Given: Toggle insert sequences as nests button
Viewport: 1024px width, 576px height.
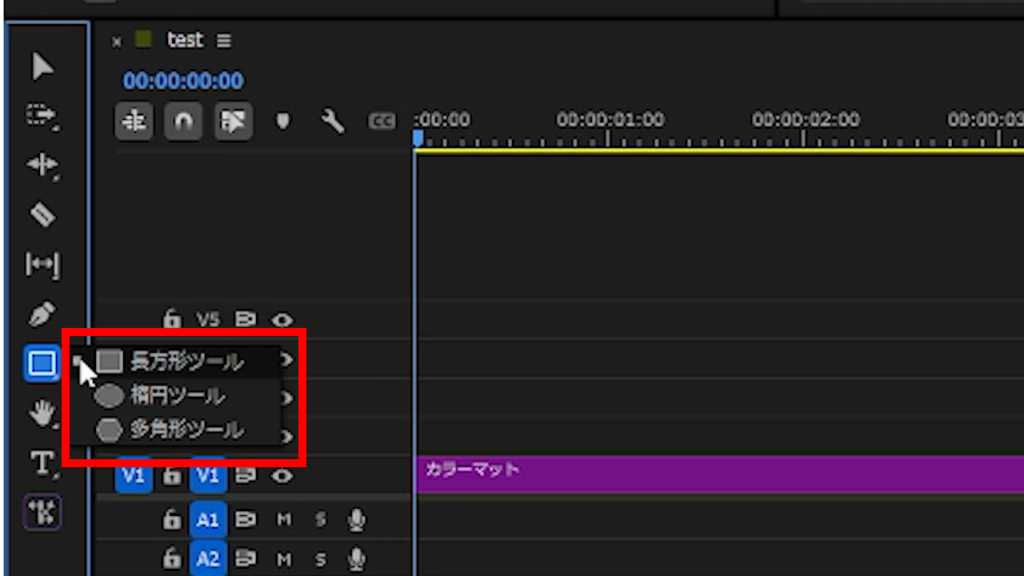Looking at the screenshot, I should click(x=134, y=121).
